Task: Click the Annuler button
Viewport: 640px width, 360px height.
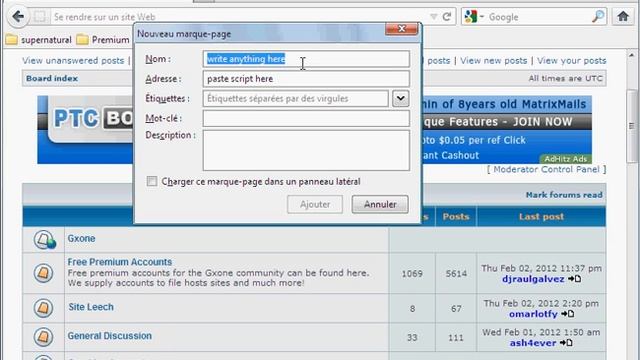Action: pos(380,204)
